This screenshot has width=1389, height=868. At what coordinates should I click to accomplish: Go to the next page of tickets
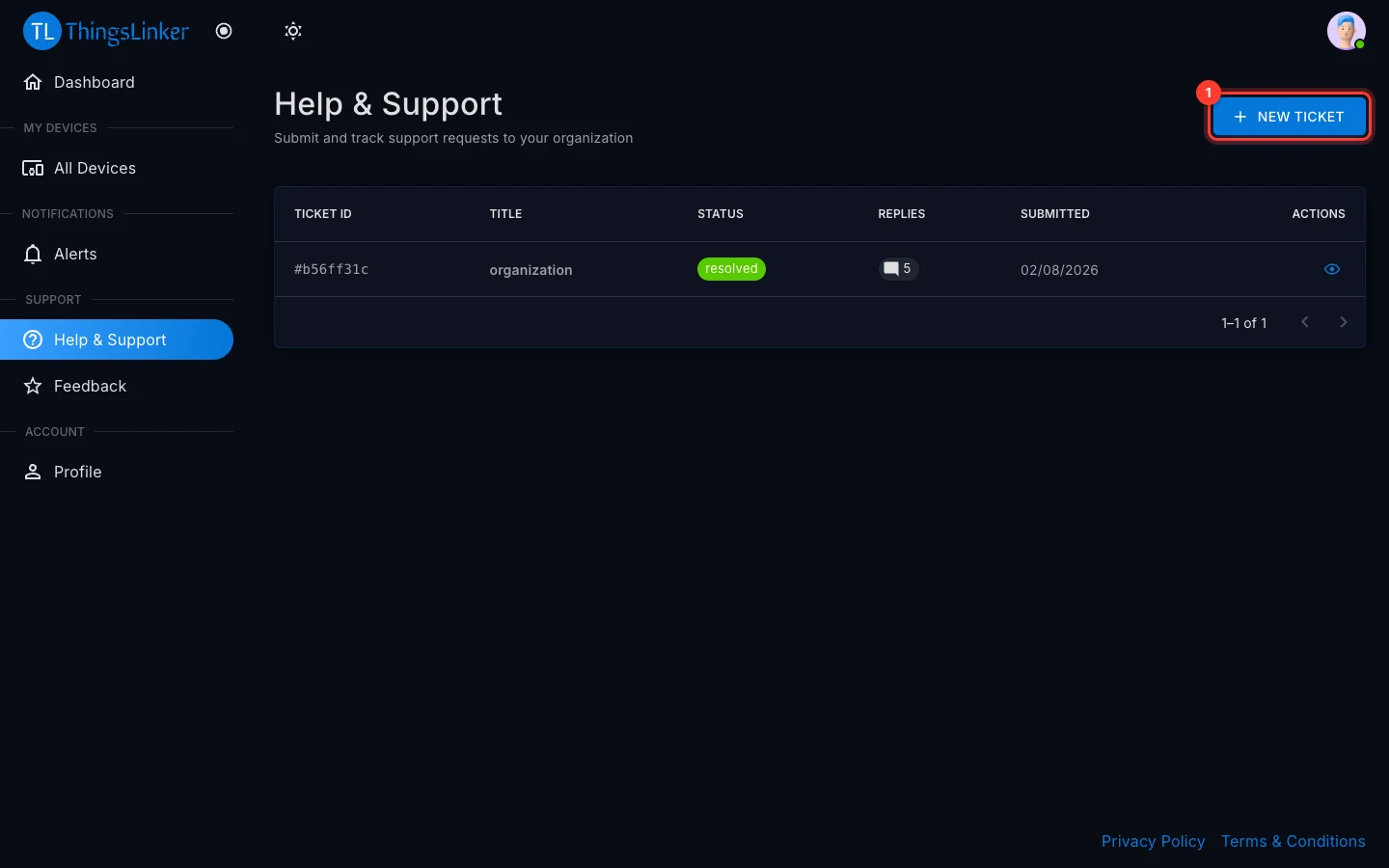pyautogui.click(x=1344, y=322)
